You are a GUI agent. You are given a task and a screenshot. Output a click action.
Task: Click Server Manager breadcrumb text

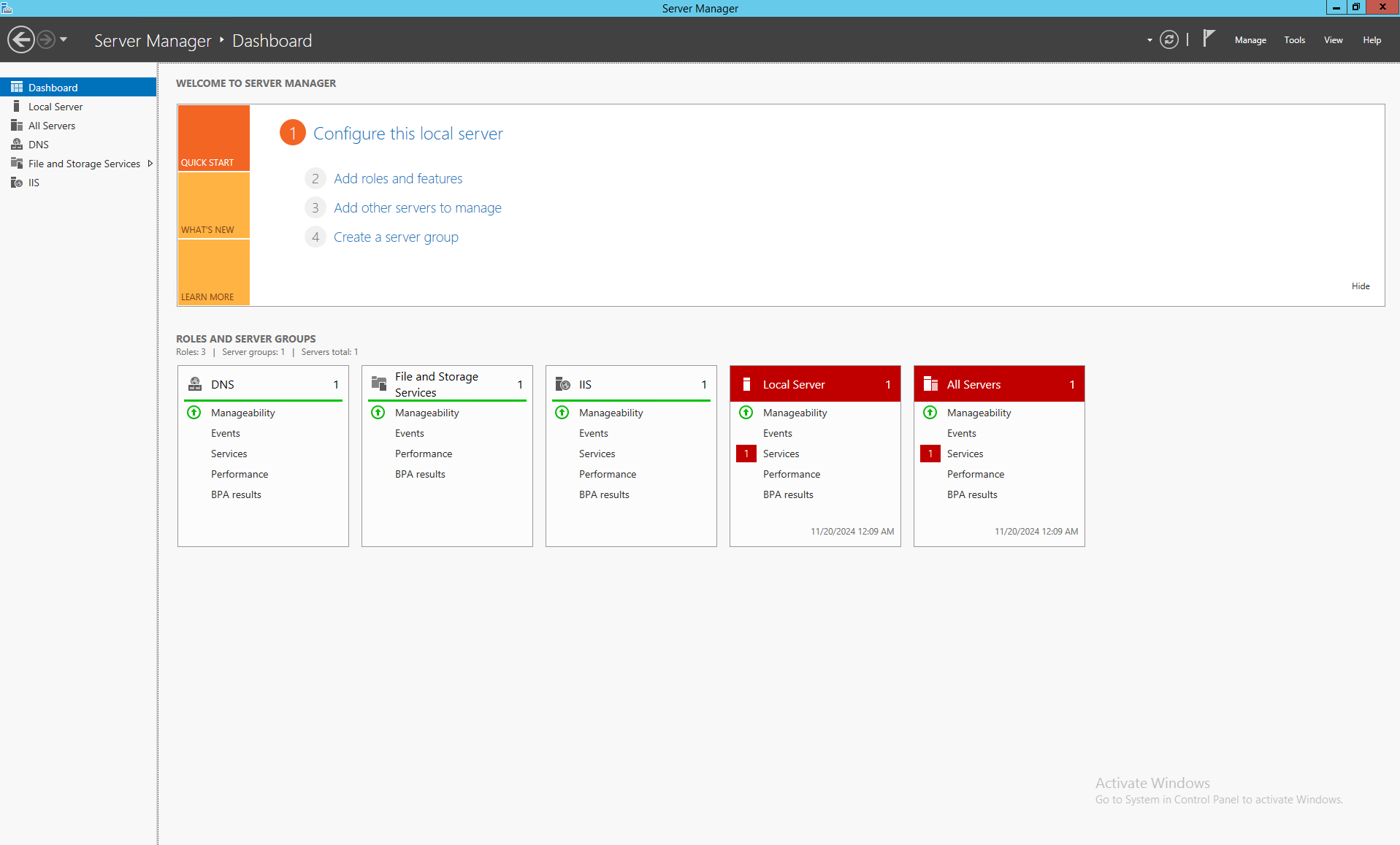(x=153, y=41)
